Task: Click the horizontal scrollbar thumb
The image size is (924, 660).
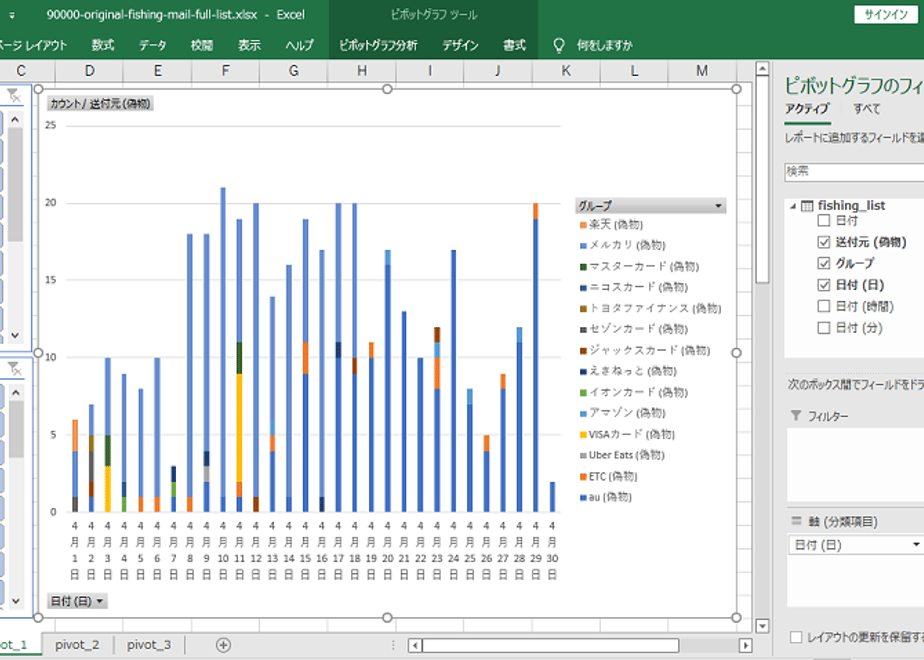Action: (550, 645)
